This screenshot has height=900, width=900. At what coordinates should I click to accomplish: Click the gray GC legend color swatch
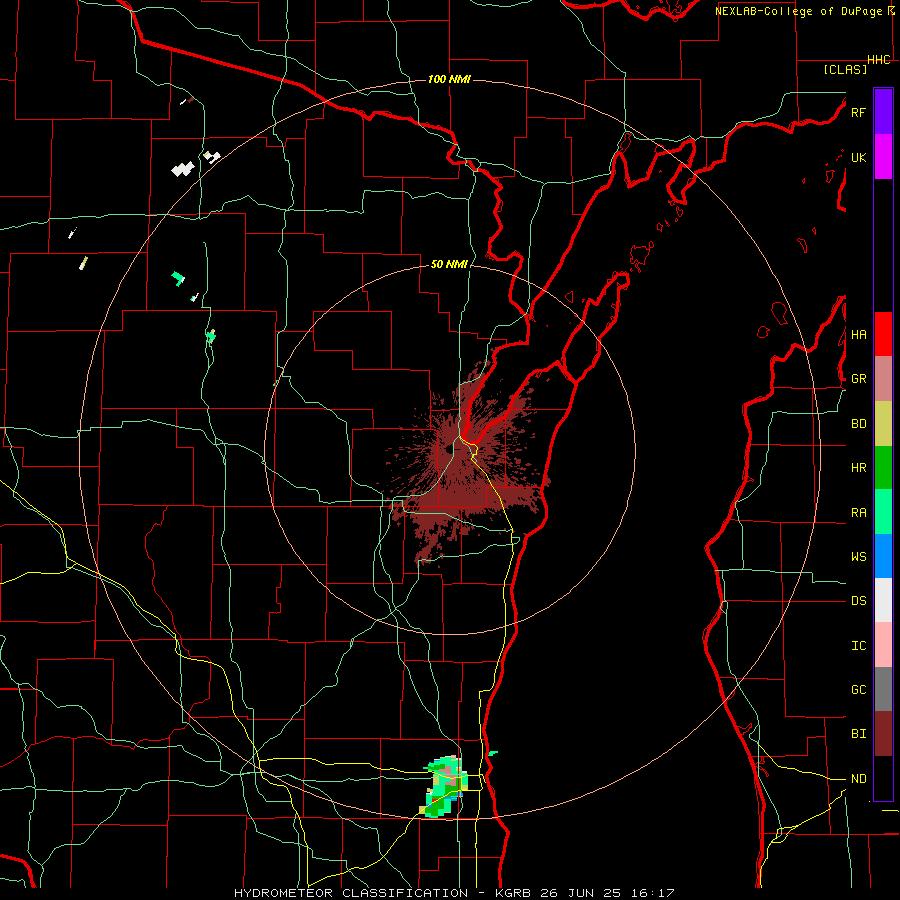point(883,689)
